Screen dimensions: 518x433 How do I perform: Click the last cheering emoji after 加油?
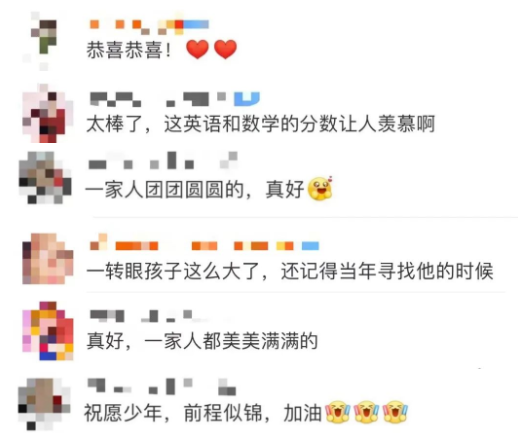pos(395,412)
